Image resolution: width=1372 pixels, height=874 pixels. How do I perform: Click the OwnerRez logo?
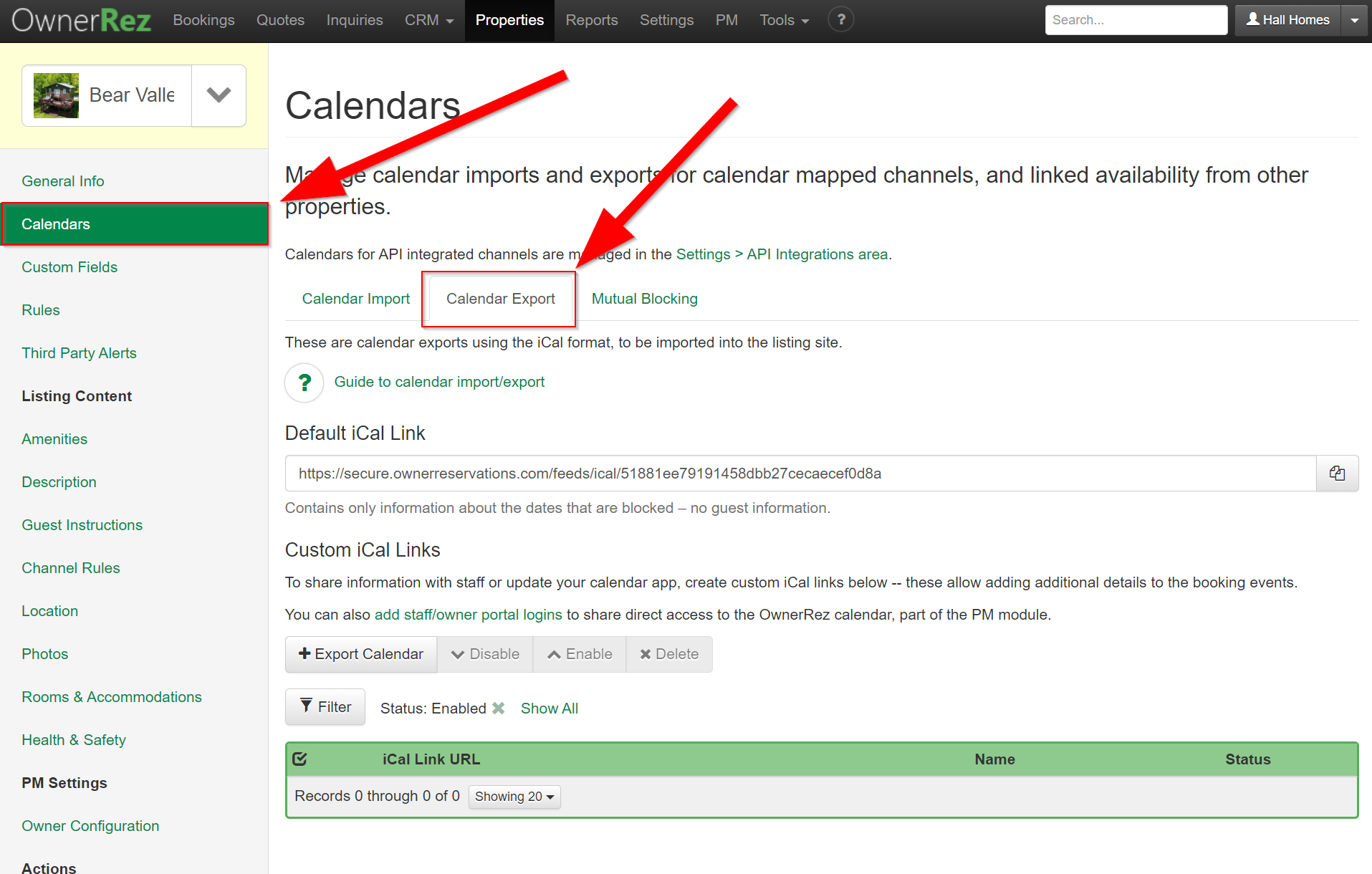[81, 20]
